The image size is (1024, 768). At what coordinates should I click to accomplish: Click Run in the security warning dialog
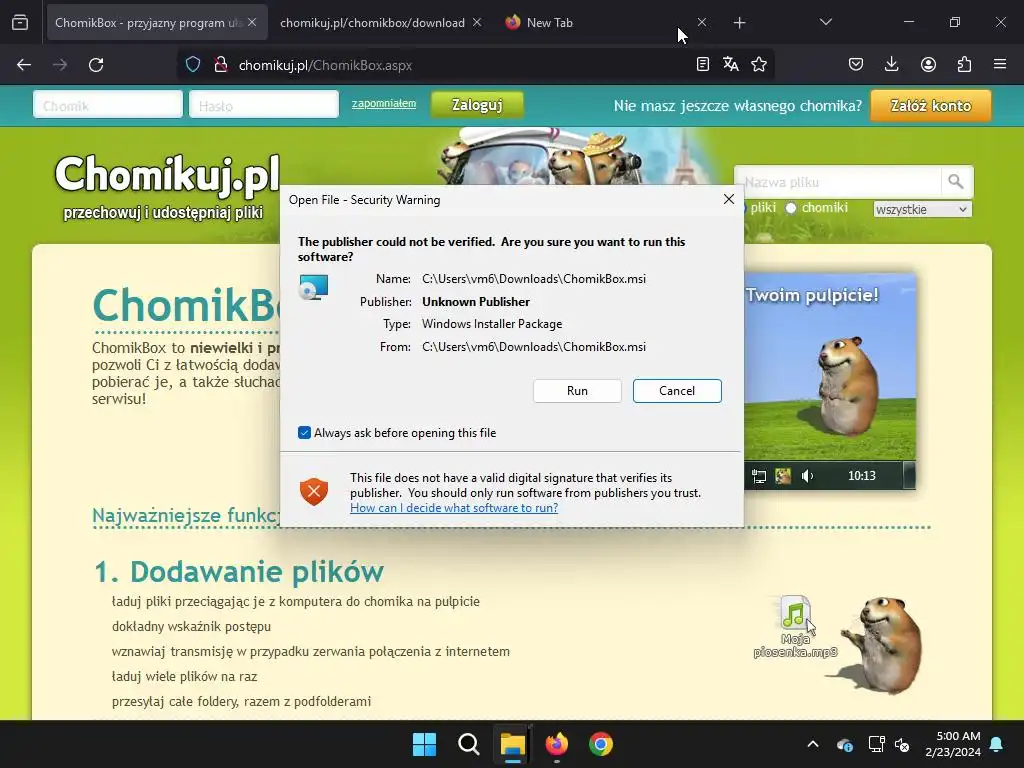pyautogui.click(x=577, y=391)
